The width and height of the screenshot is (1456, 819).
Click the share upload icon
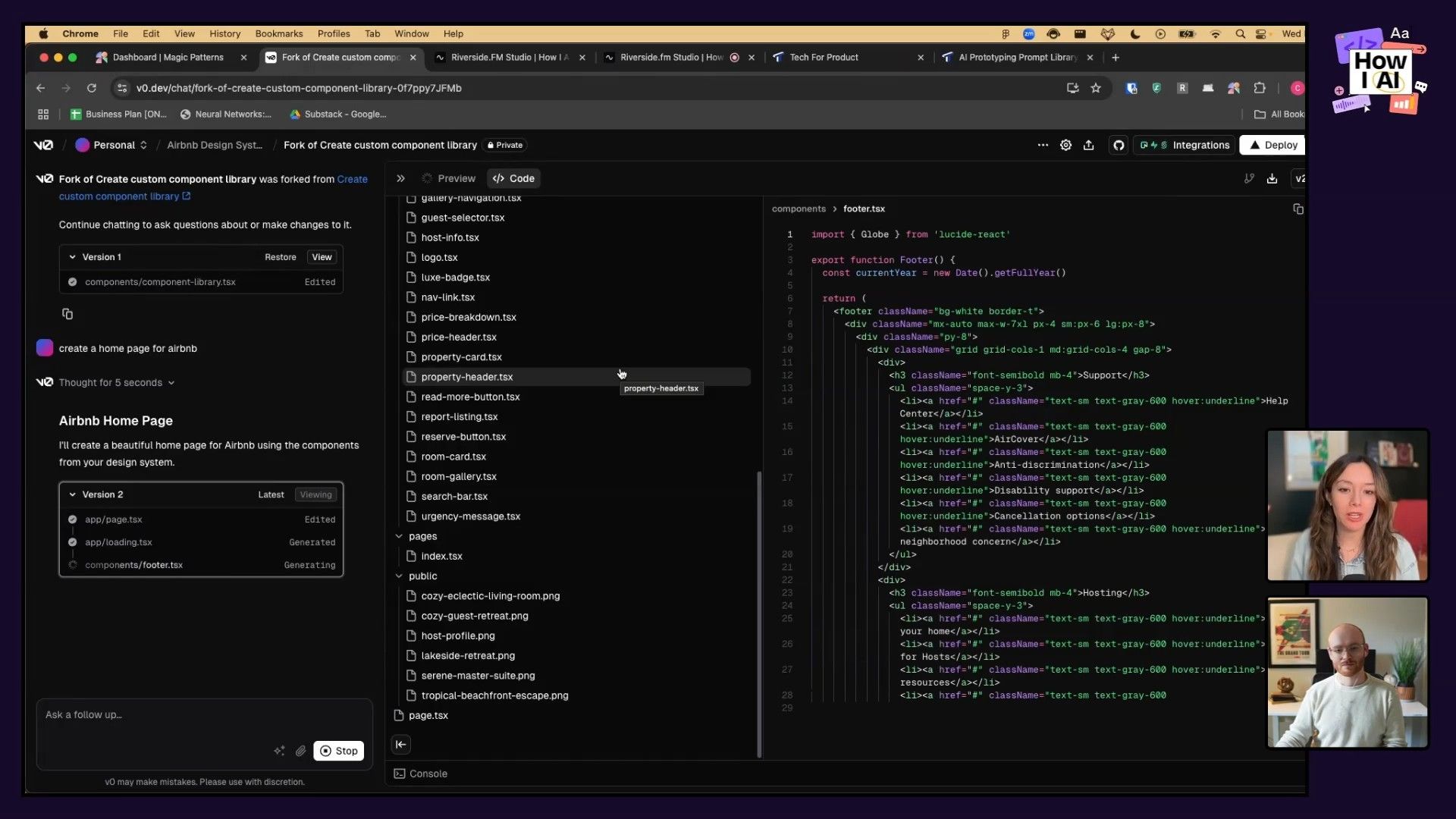pos(1088,145)
